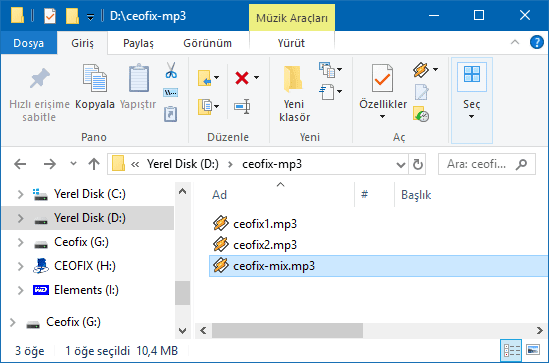Create a Yeni klasör
Image resolution: width=549 pixels, height=363 pixels.
tap(294, 94)
